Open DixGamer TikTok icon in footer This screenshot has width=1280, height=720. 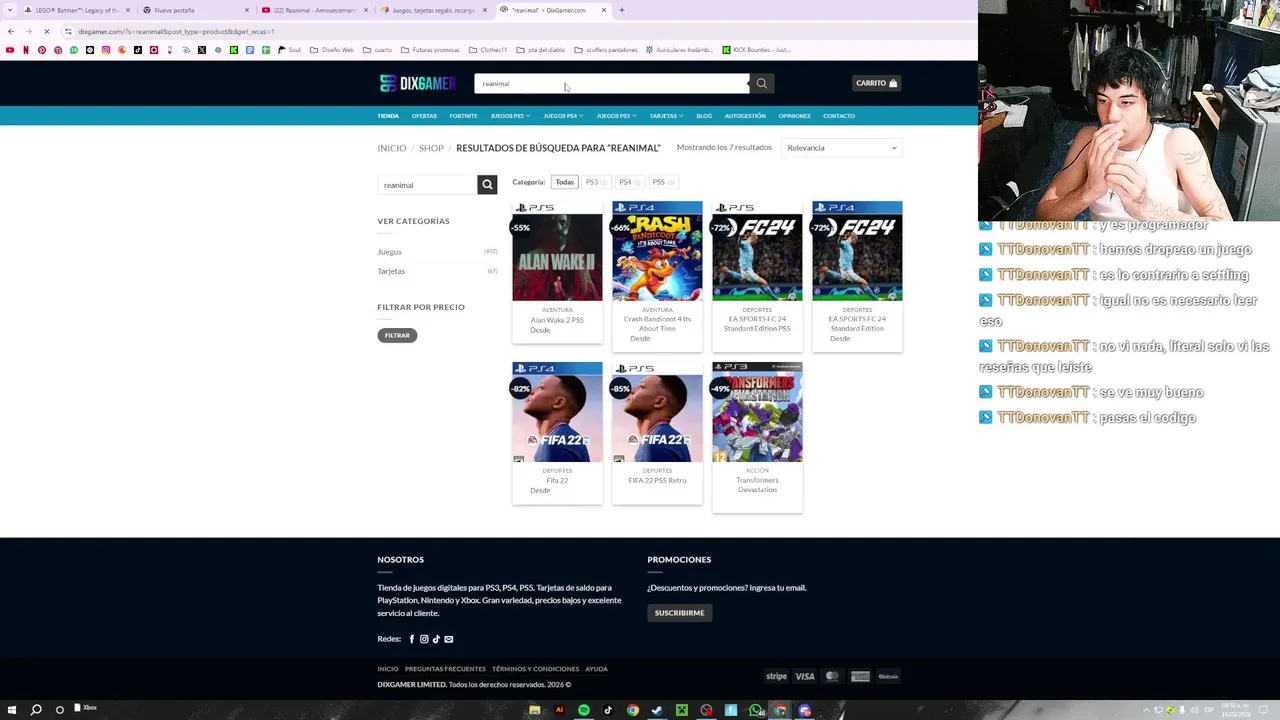pos(436,639)
